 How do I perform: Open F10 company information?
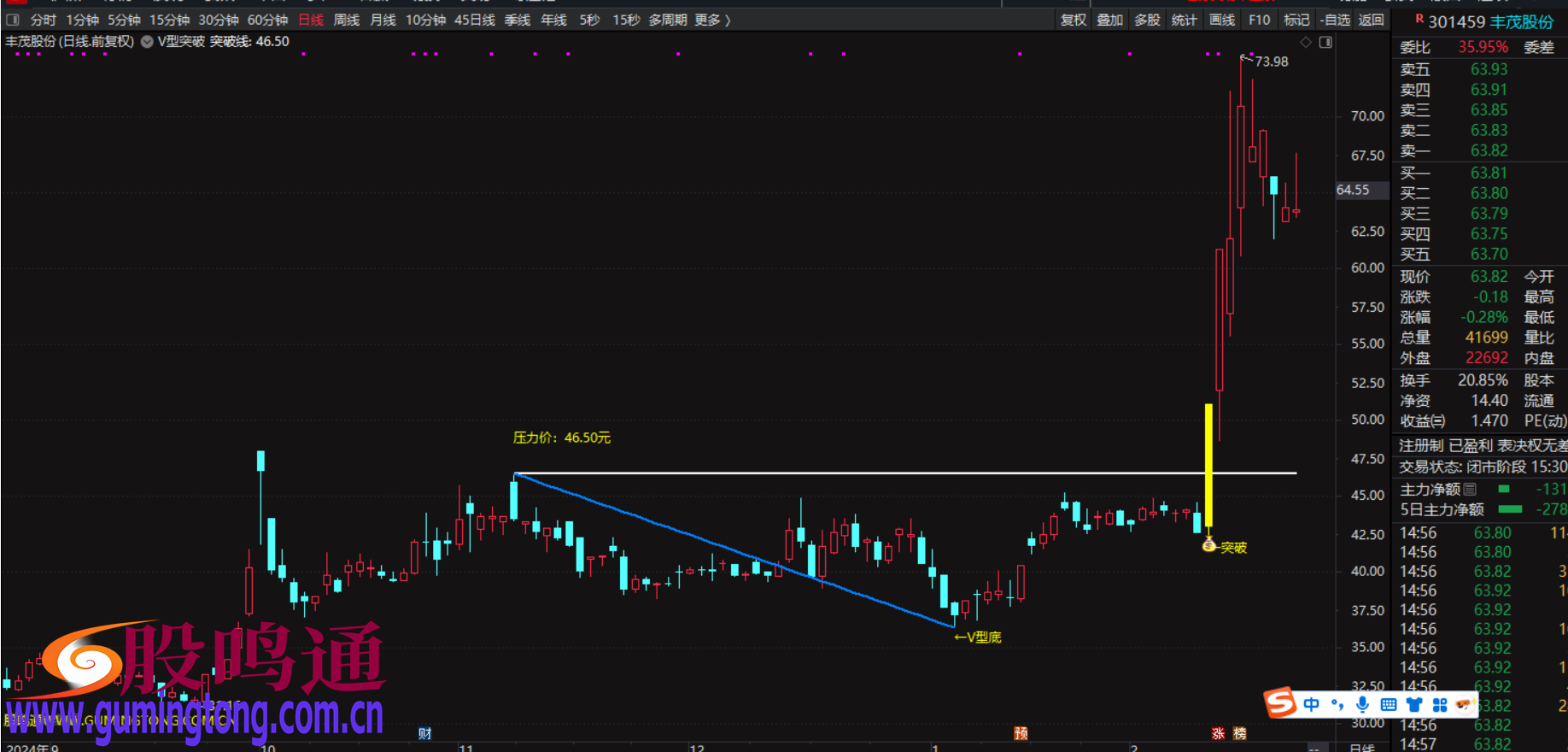(x=1259, y=20)
